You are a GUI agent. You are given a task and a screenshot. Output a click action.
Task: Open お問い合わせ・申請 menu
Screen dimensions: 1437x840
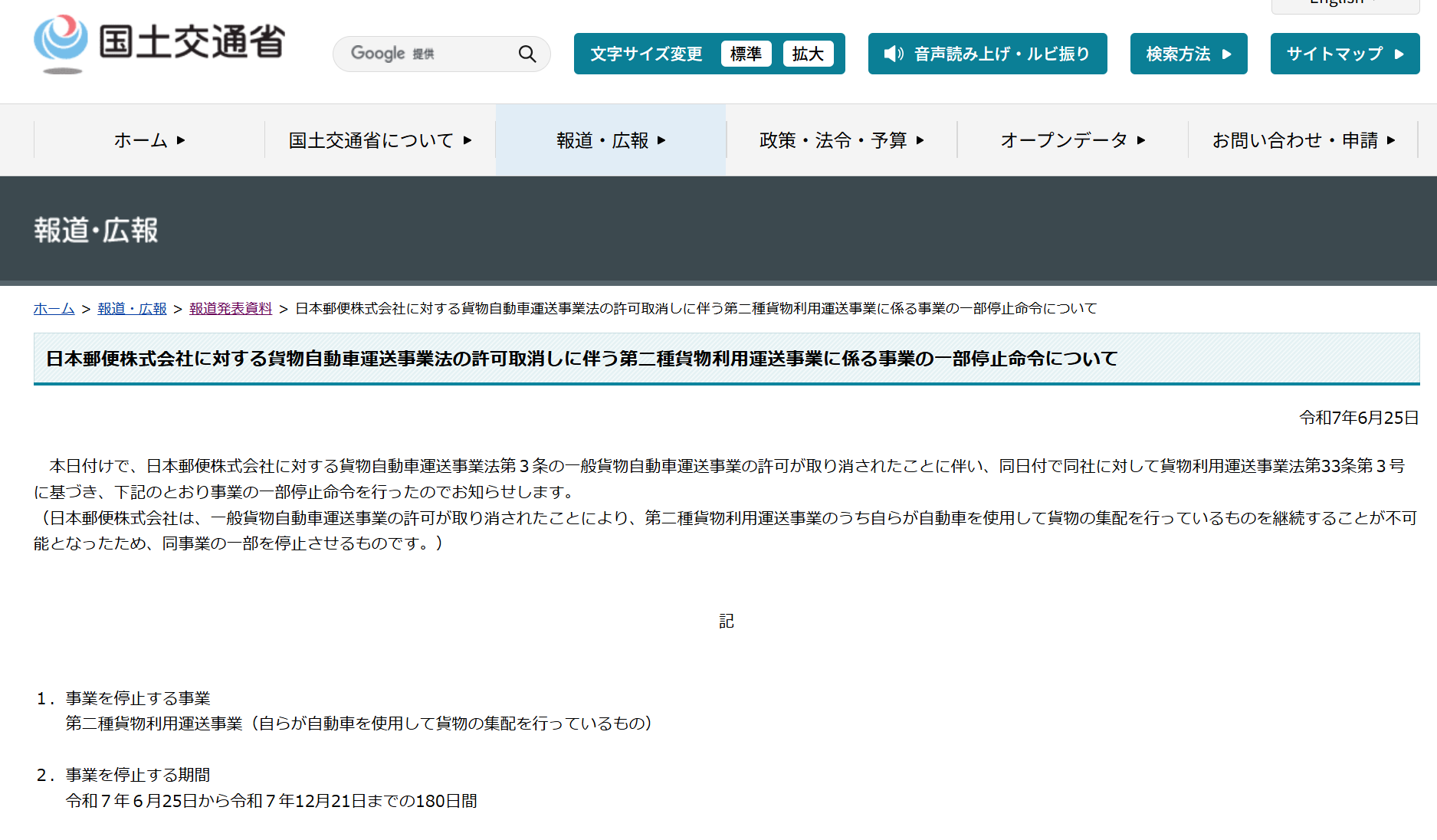(x=1304, y=140)
